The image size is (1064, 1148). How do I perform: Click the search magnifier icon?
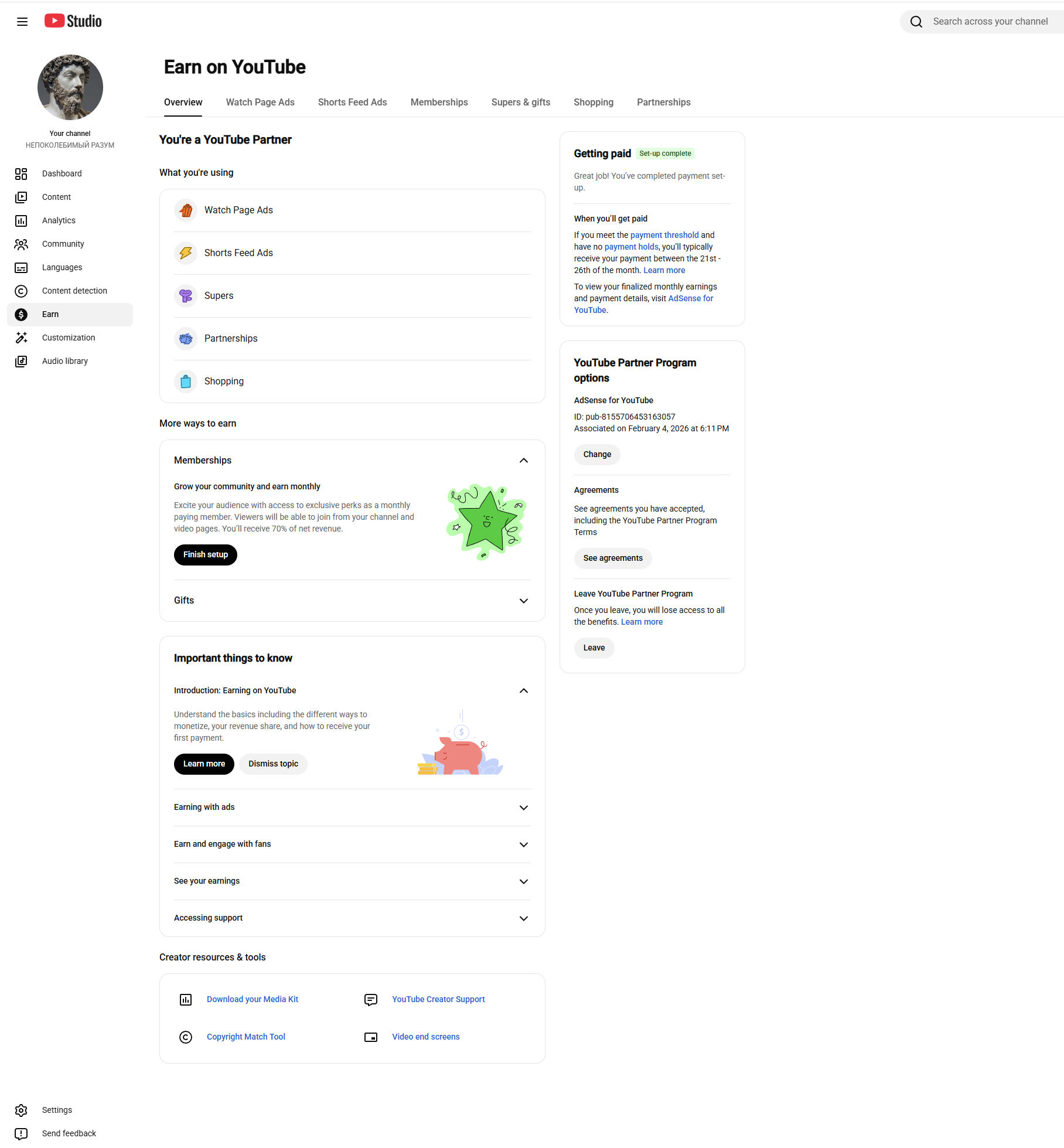(916, 22)
